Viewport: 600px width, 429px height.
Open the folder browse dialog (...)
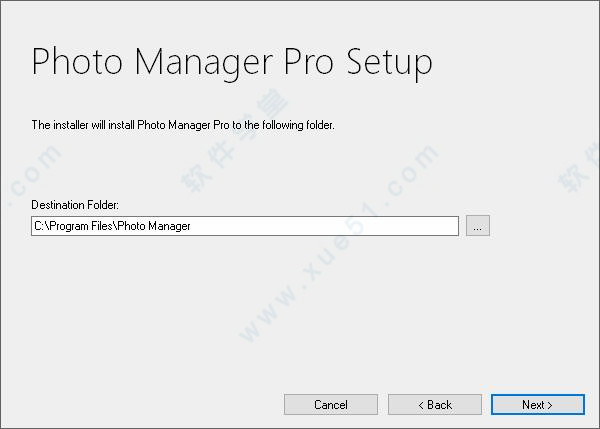478,226
